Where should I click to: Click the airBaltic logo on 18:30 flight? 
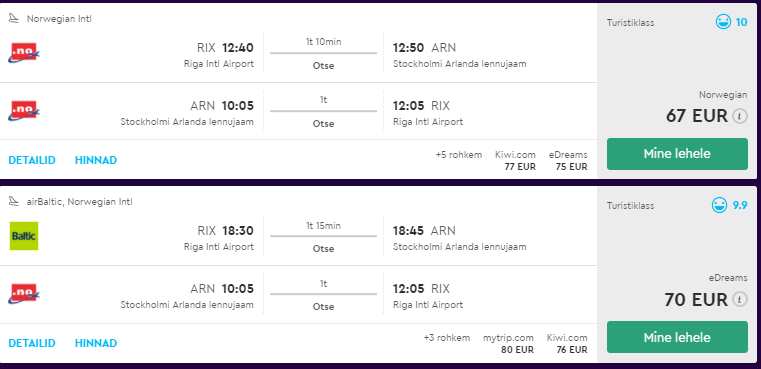coord(24,236)
